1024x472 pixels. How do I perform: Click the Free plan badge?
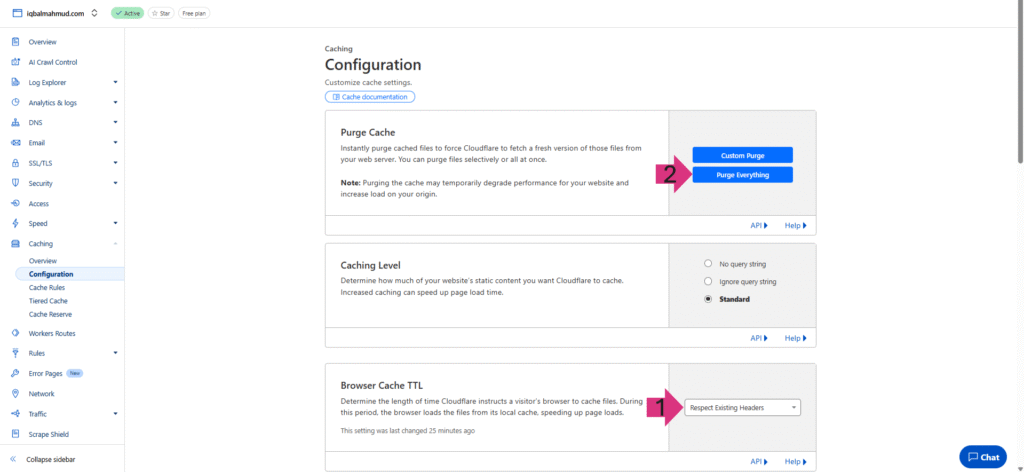[x=194, y=13]
